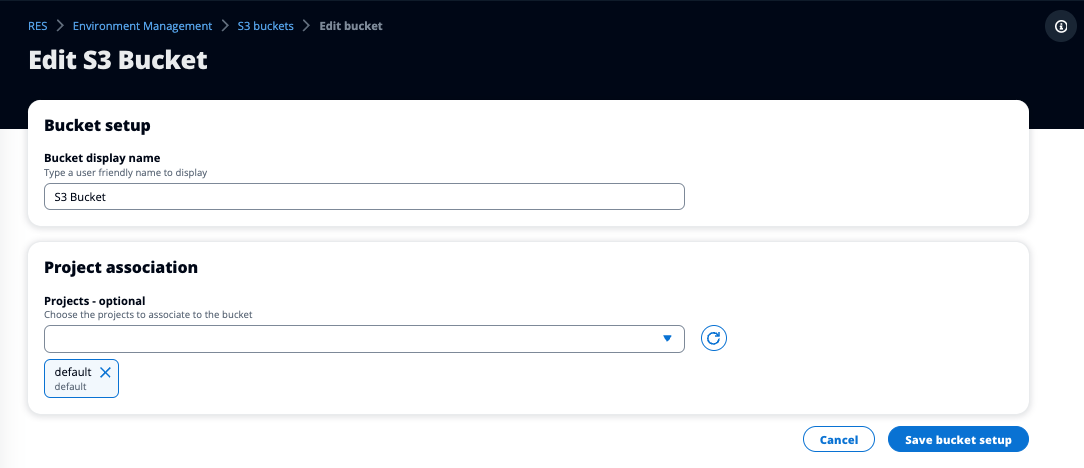Screen dimensions: 1084x468
Task: Click the Projects - optional label
Action: point(94,301)
